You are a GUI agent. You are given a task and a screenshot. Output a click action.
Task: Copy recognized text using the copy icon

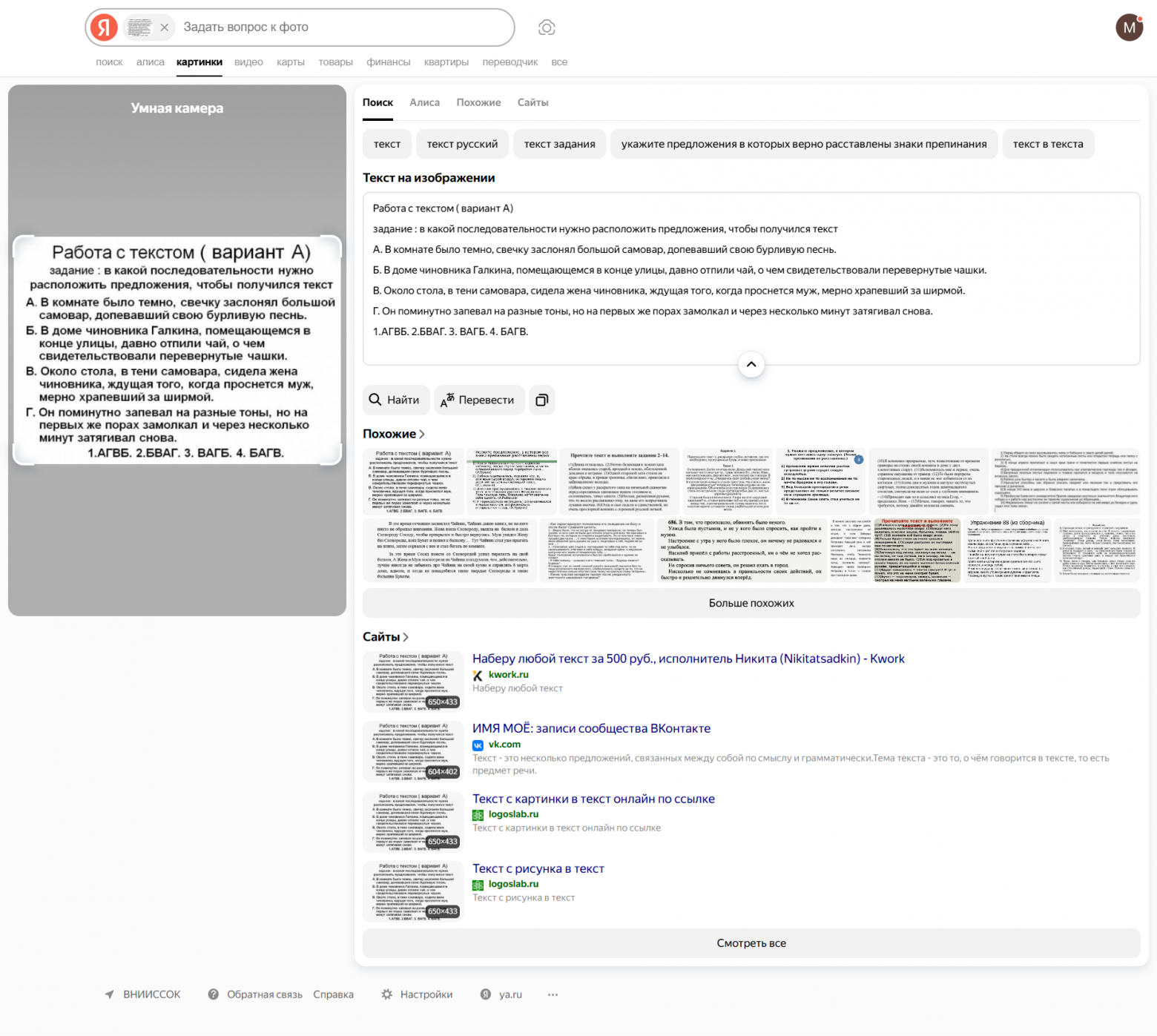point(542,400)
